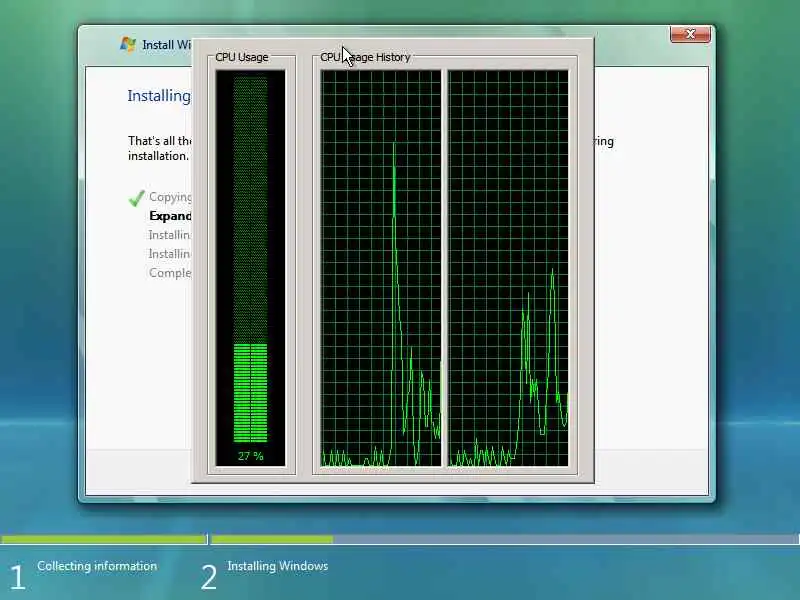This screenshot has height=600, width=800.
Task: Click the 'Comple' final step in install list
Action: pos(170,273)
